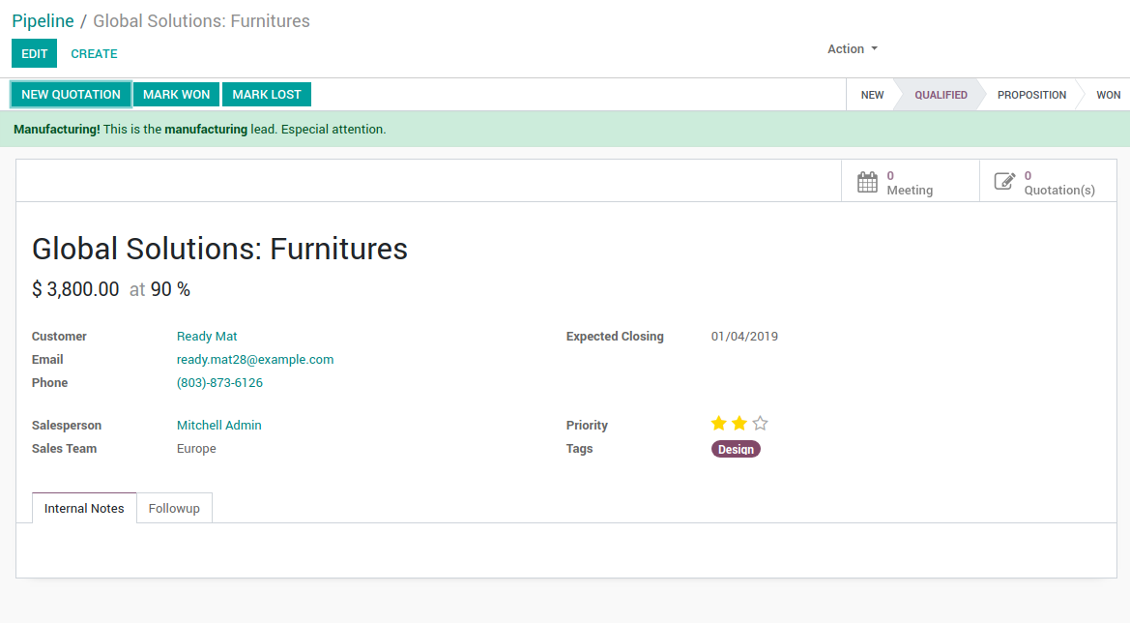This screenshot has height=623, width=1130.
Task: Set the stage to WON in the status bar
Action: pyautogui.click(x=1108, y=94)
